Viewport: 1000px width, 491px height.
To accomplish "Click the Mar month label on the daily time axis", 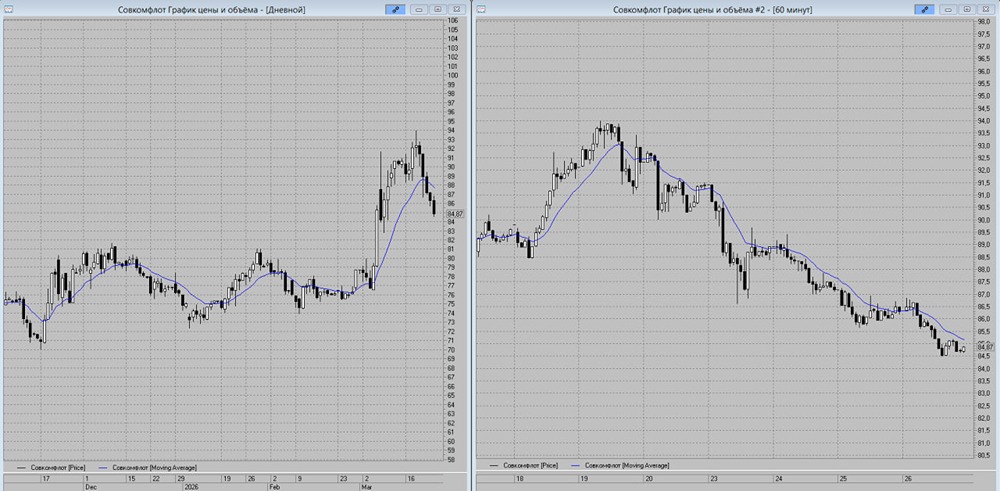I will [367, 486].
